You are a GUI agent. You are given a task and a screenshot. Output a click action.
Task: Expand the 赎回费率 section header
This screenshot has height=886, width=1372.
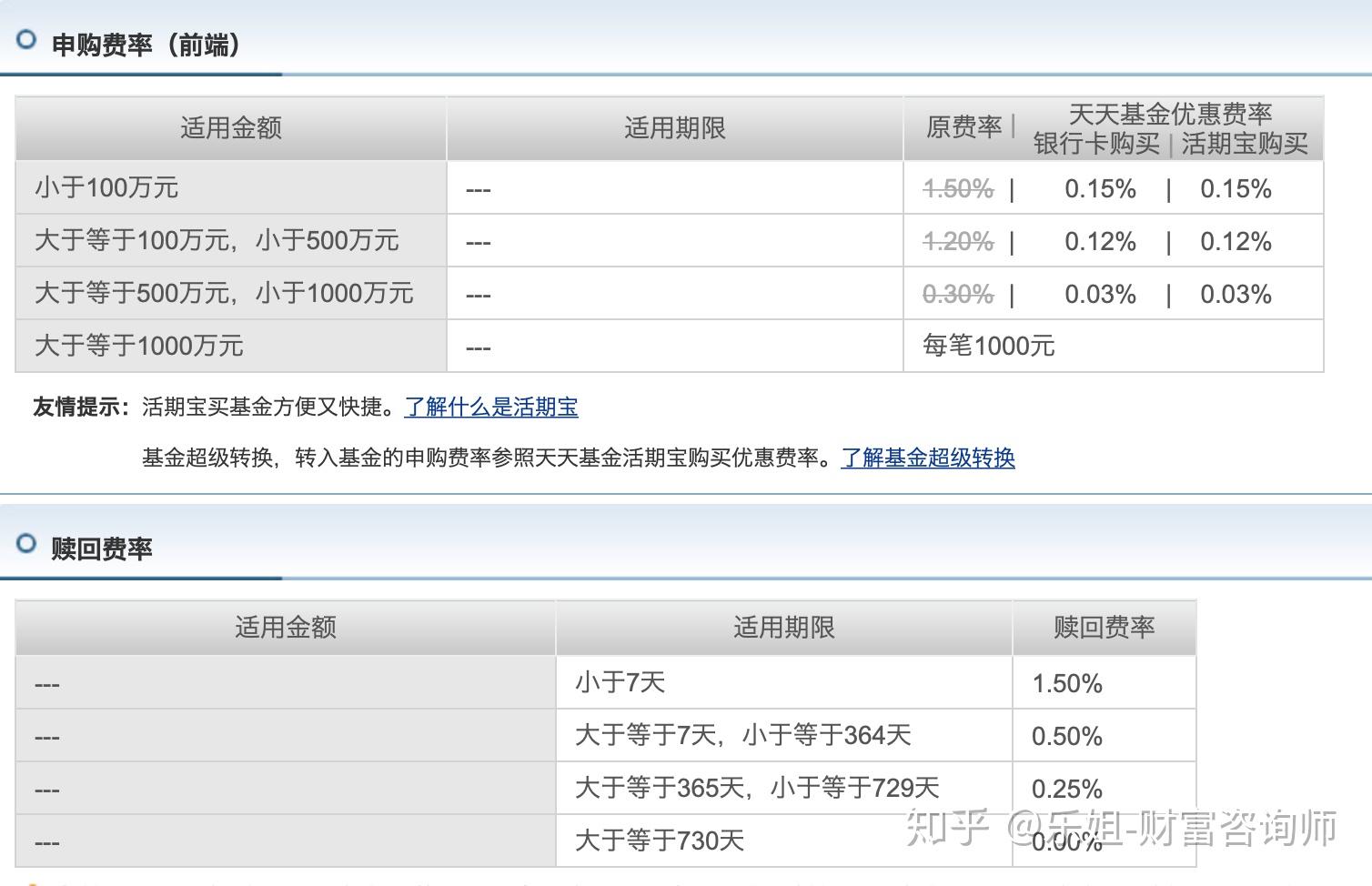point(103,548)
